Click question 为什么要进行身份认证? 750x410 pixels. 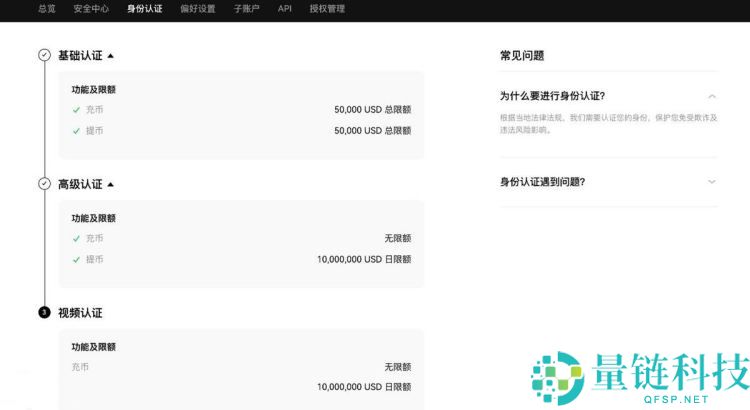click(x=552, y=96)
